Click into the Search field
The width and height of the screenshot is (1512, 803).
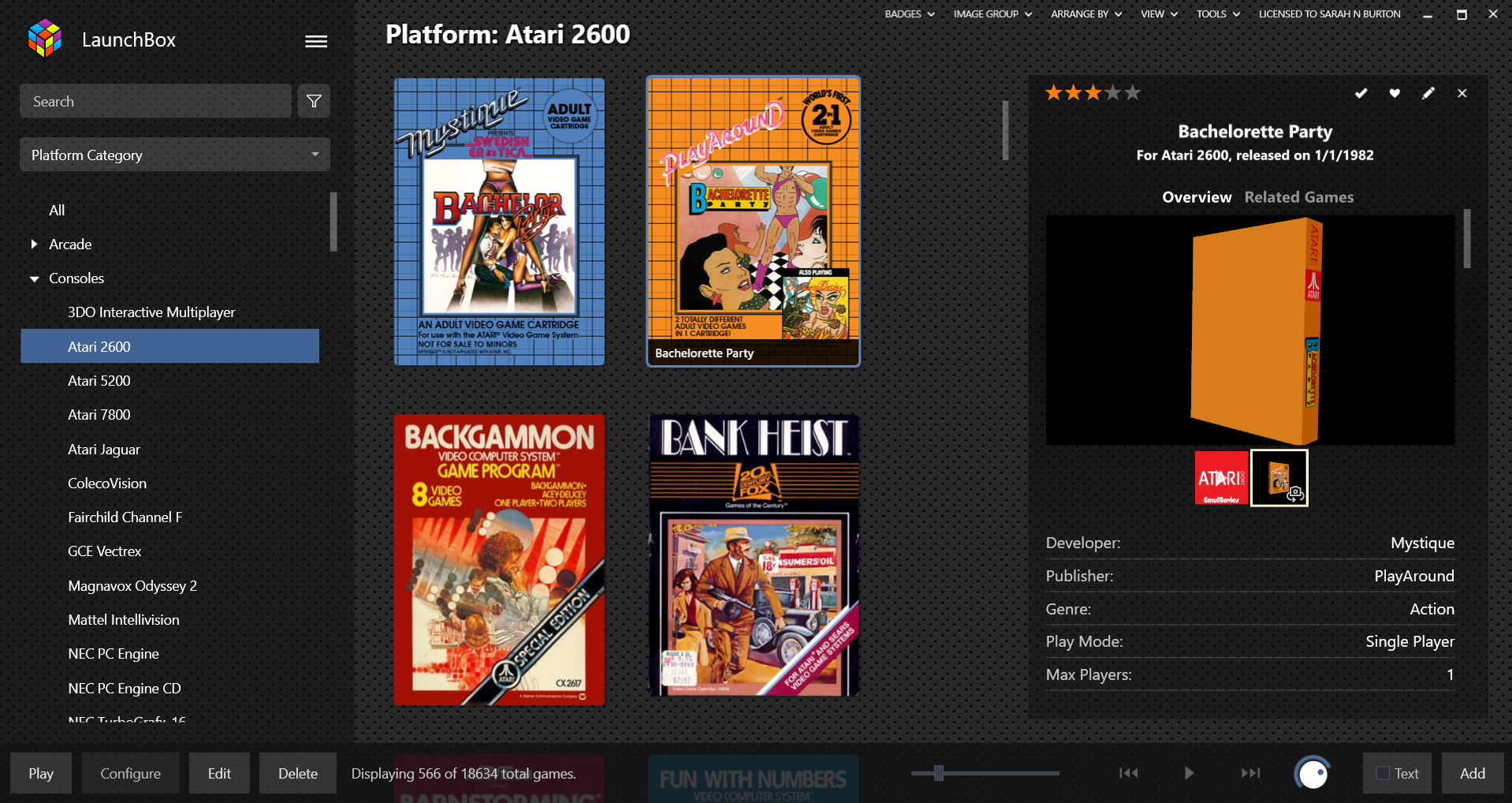(156, 101)
